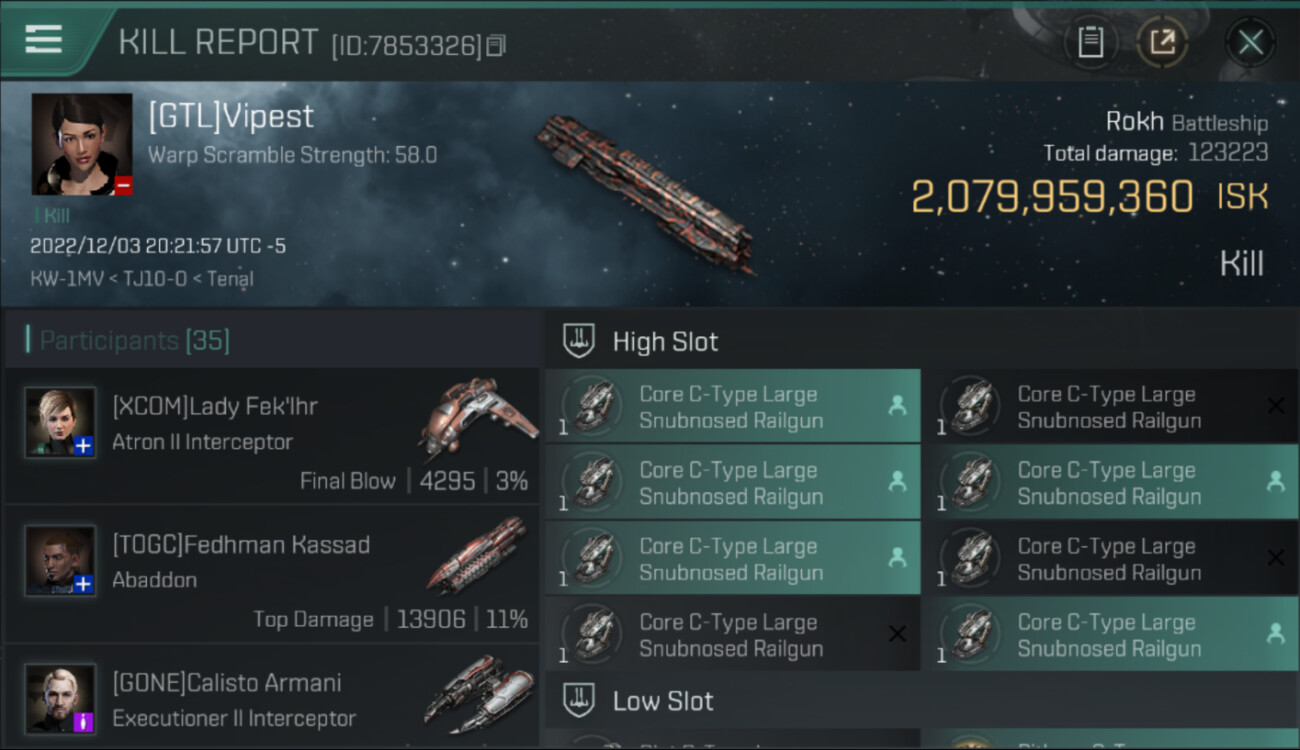Select Fedhman Kassad's Abaddon ship icon
Image resolution: width=1300 pixels, height=750 pixels.
pos(477,556)
